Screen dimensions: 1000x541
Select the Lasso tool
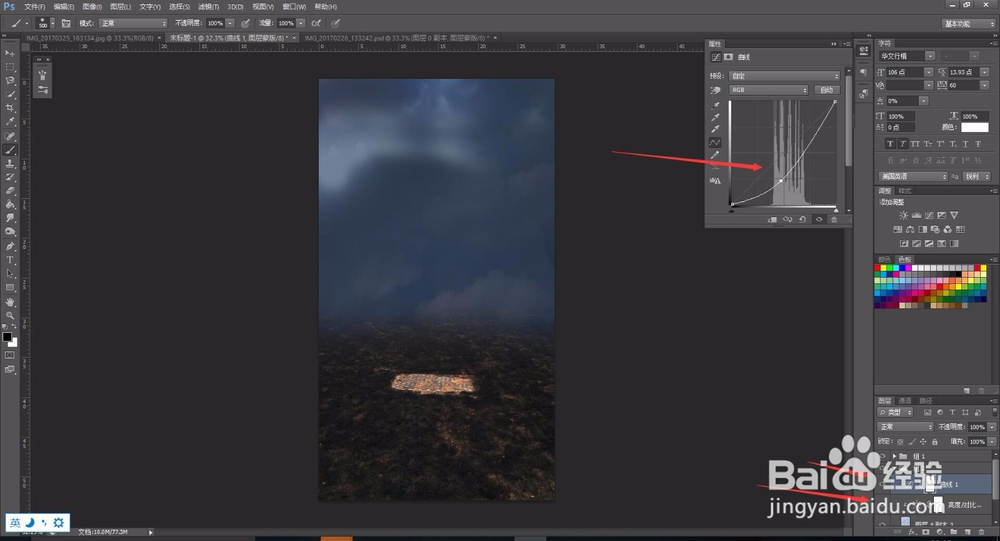[10, 80]
